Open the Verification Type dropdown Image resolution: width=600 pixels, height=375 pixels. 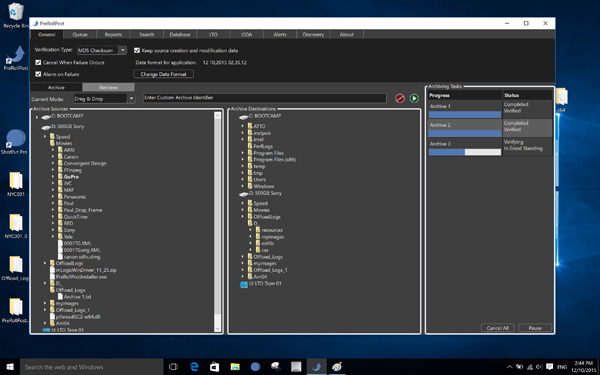(101, 50)
